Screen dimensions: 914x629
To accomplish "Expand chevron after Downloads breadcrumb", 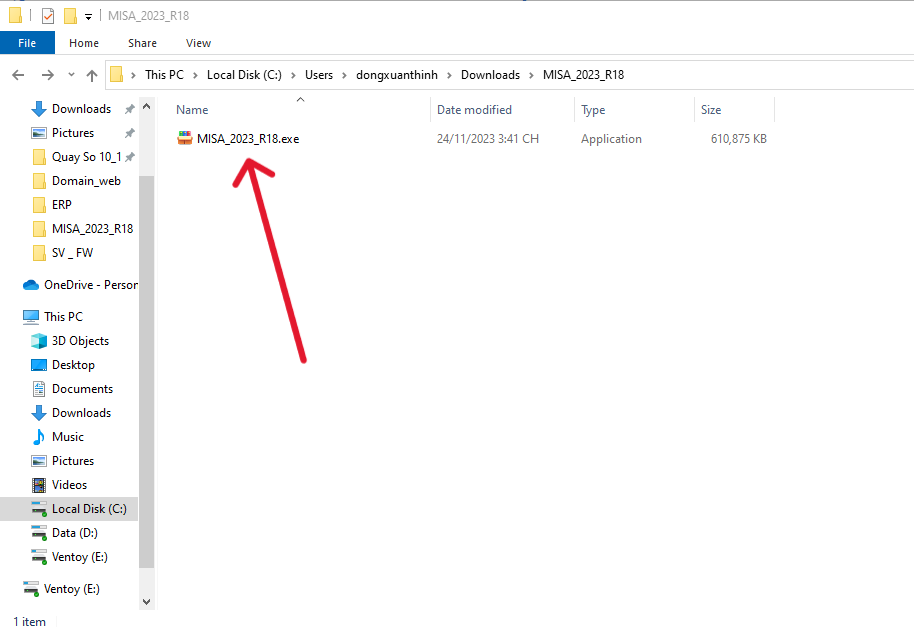I will pyautogui.click(x=531, y=75).
